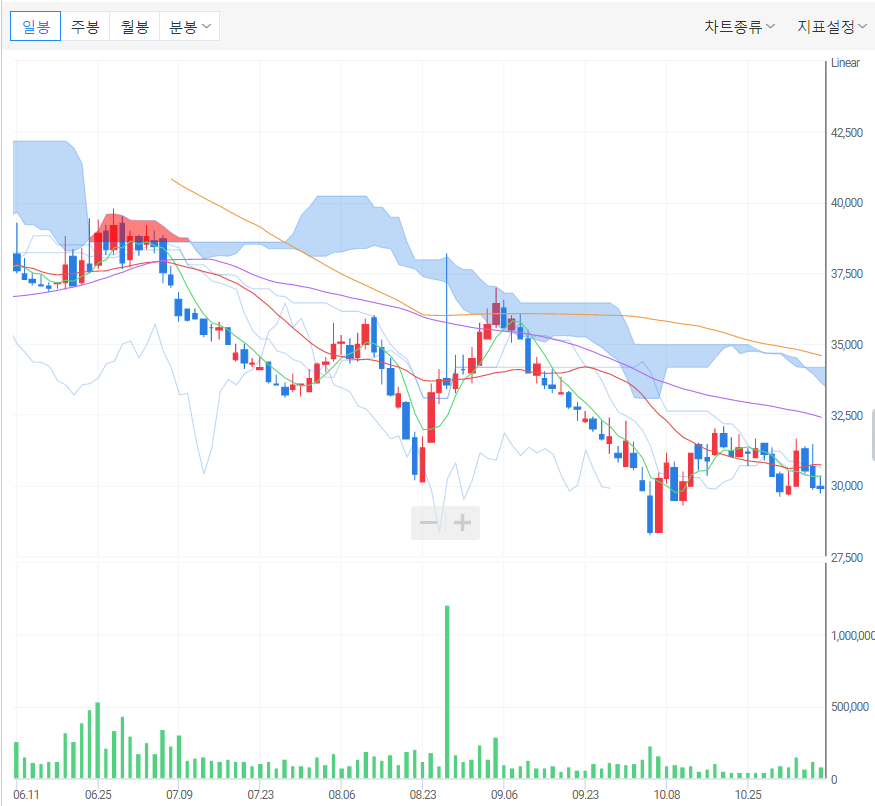This screenshot has height=806, width=875.
Task: Click the 42,500 price axis label
Action: (847, 133)
